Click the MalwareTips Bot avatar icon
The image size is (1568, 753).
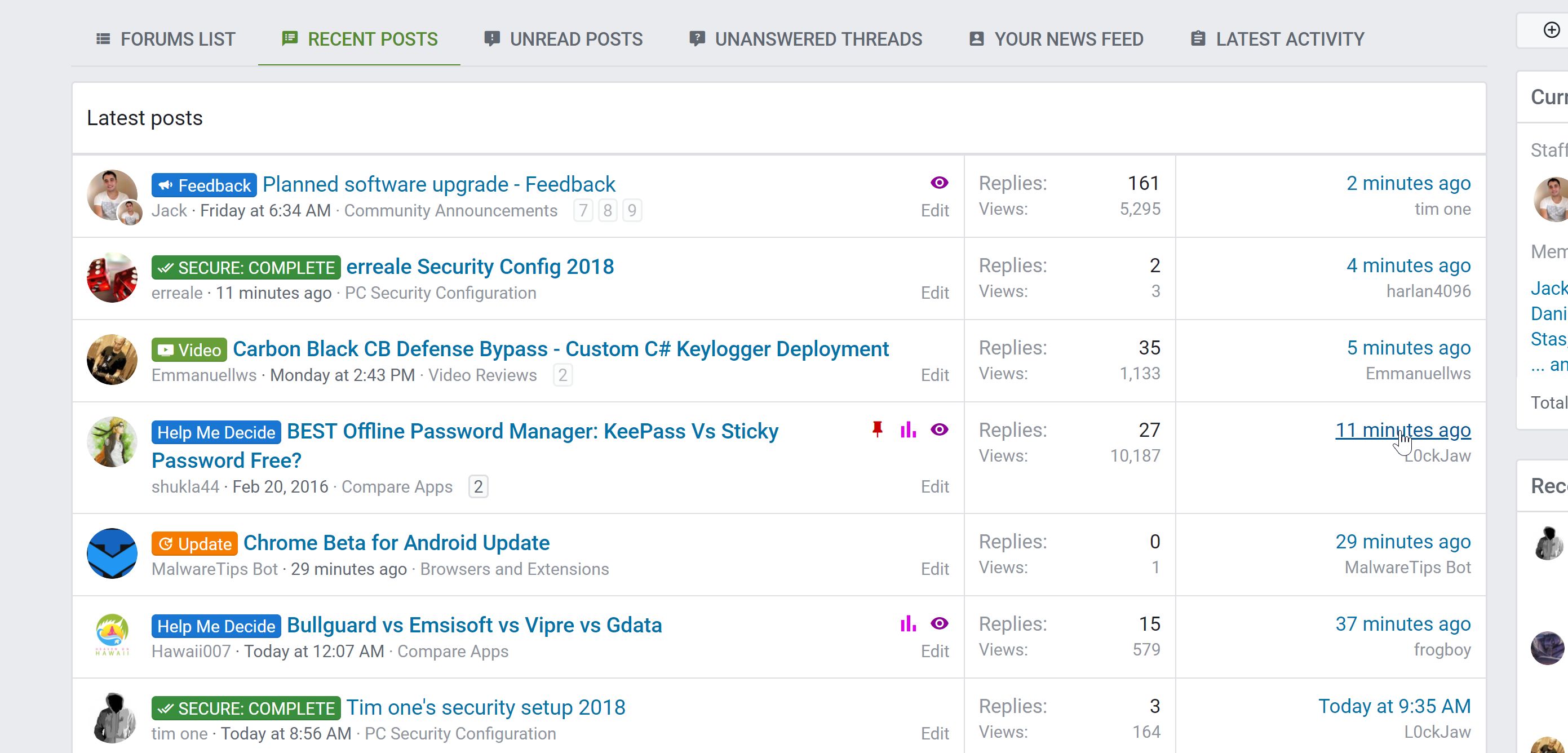pos(112,553)
